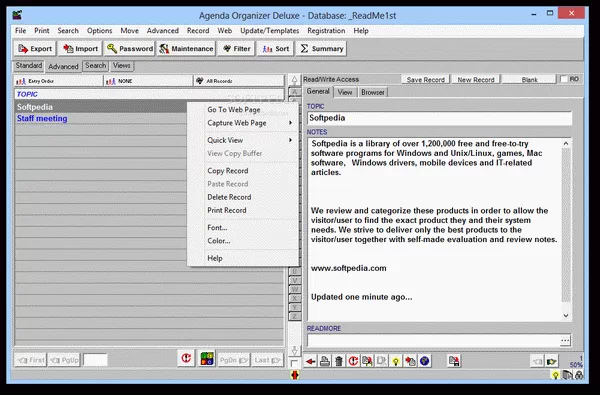This screenshot has width=600, height=395.
Task: Click the Summary sigma button
Action: (x=321, y=49)
